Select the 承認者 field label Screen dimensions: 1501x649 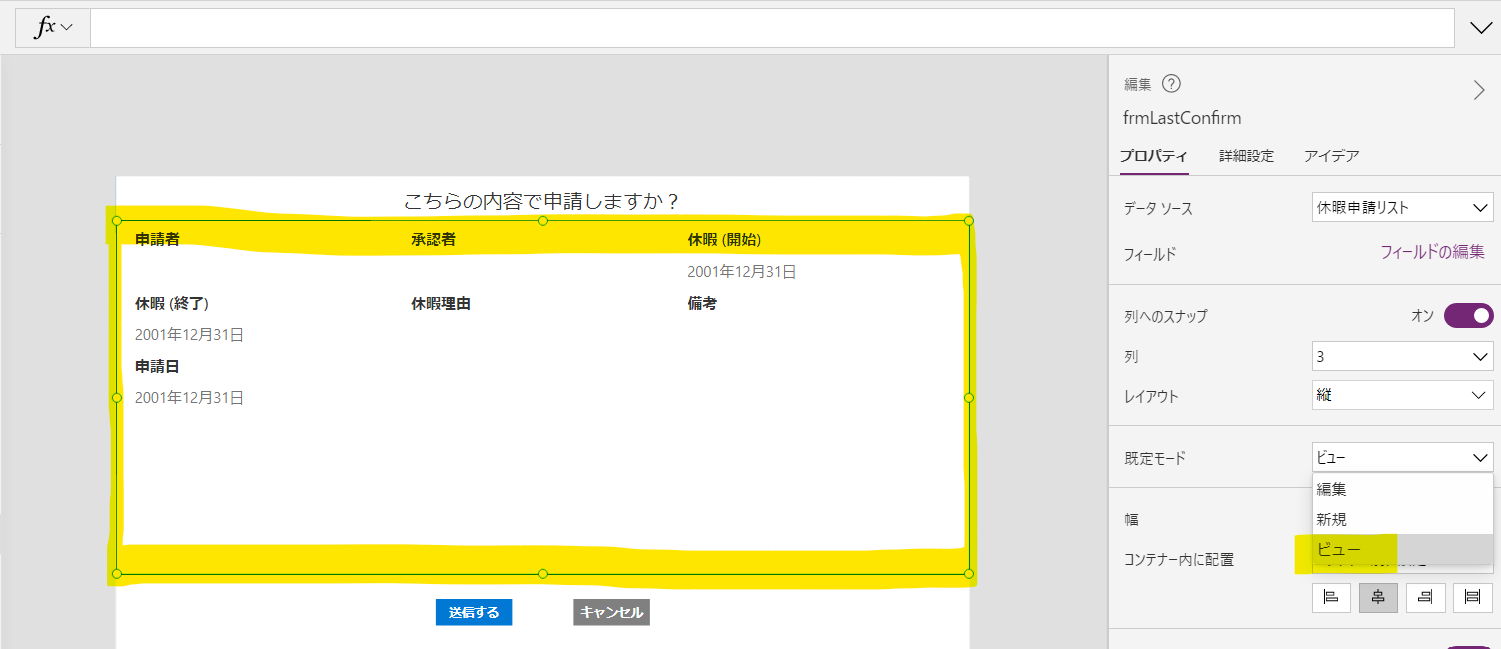[433, 240]
